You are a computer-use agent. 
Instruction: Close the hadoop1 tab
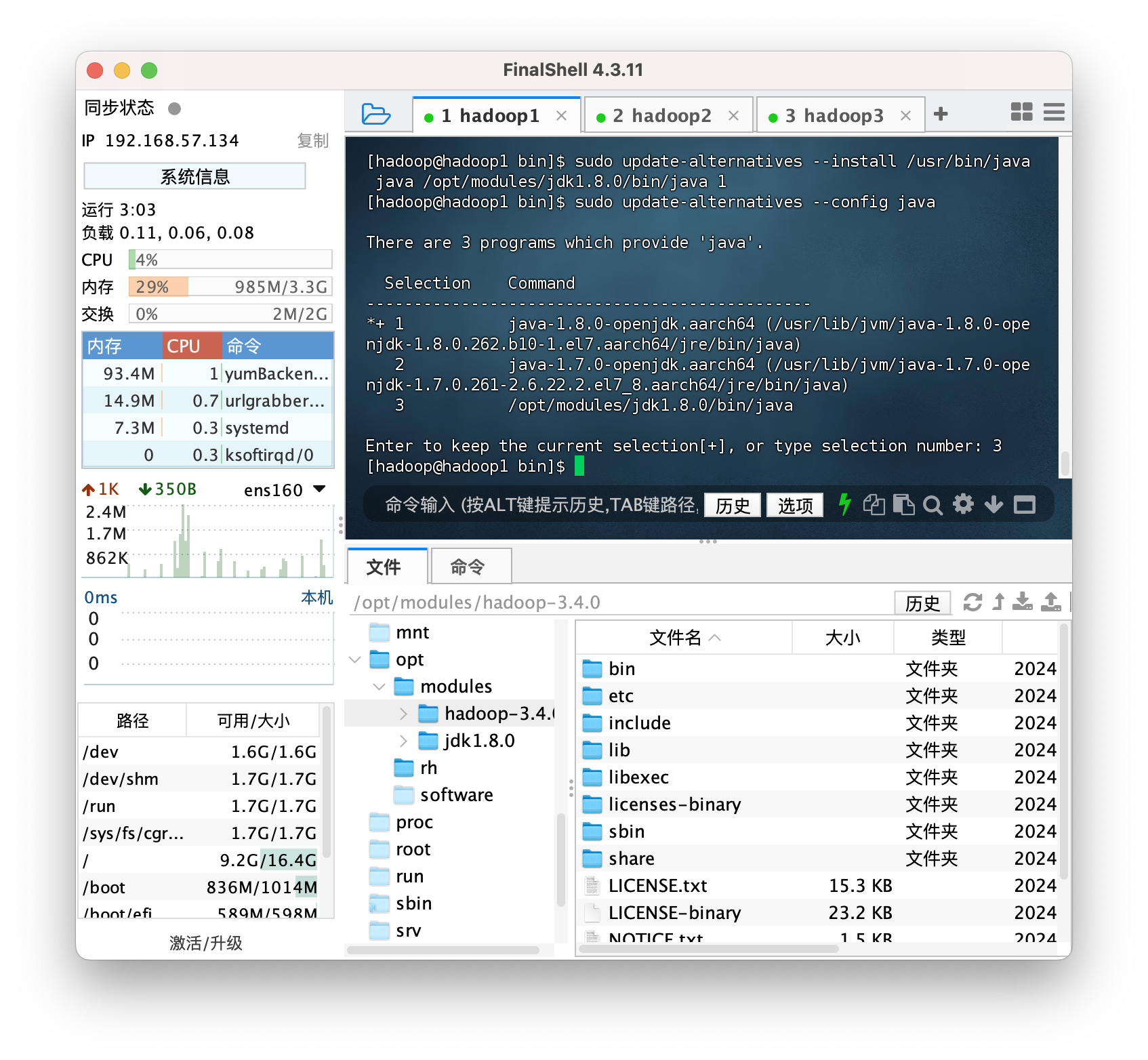click(561, 116)
